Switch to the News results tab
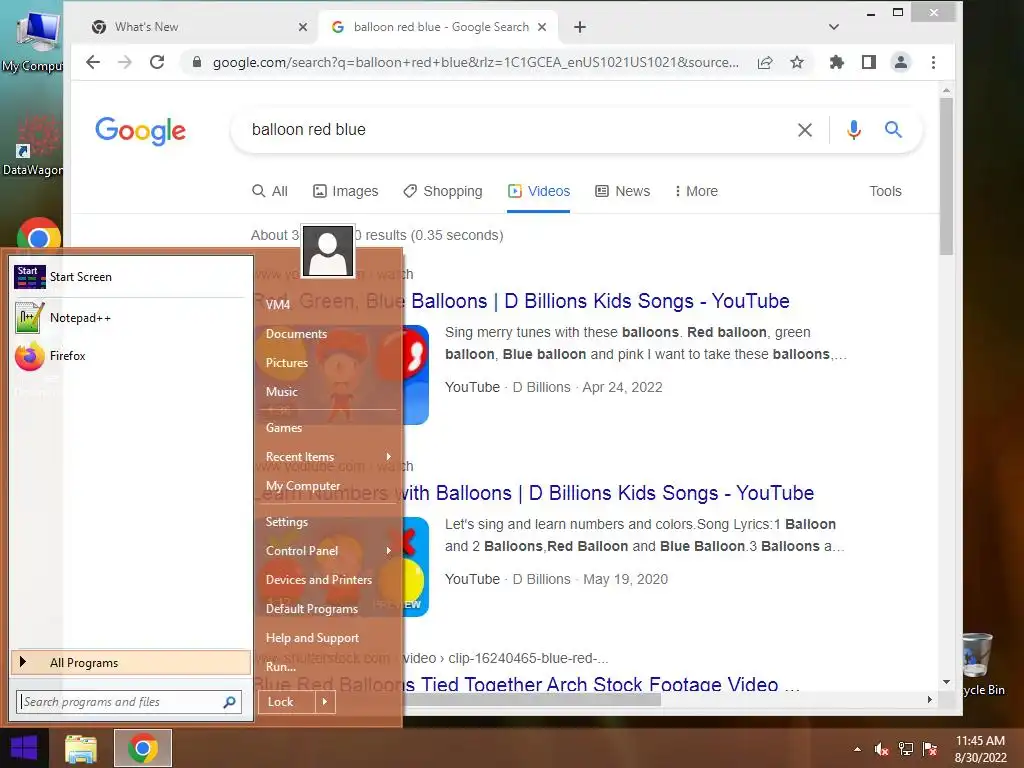The height and width of the screenshot is (768, 1024). [x=622, y=191]
